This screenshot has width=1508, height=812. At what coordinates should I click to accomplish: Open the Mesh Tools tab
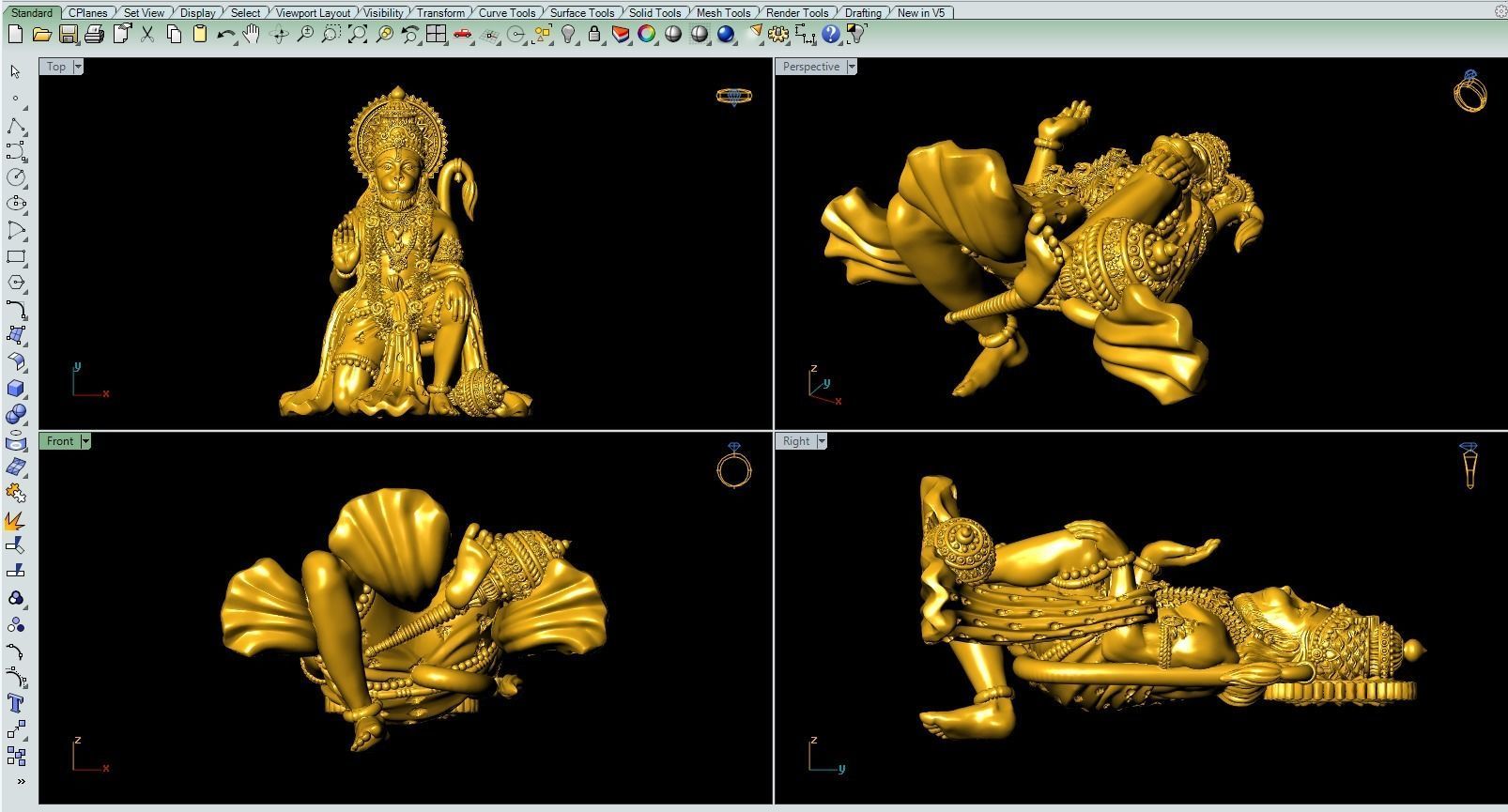coord(723,13)
